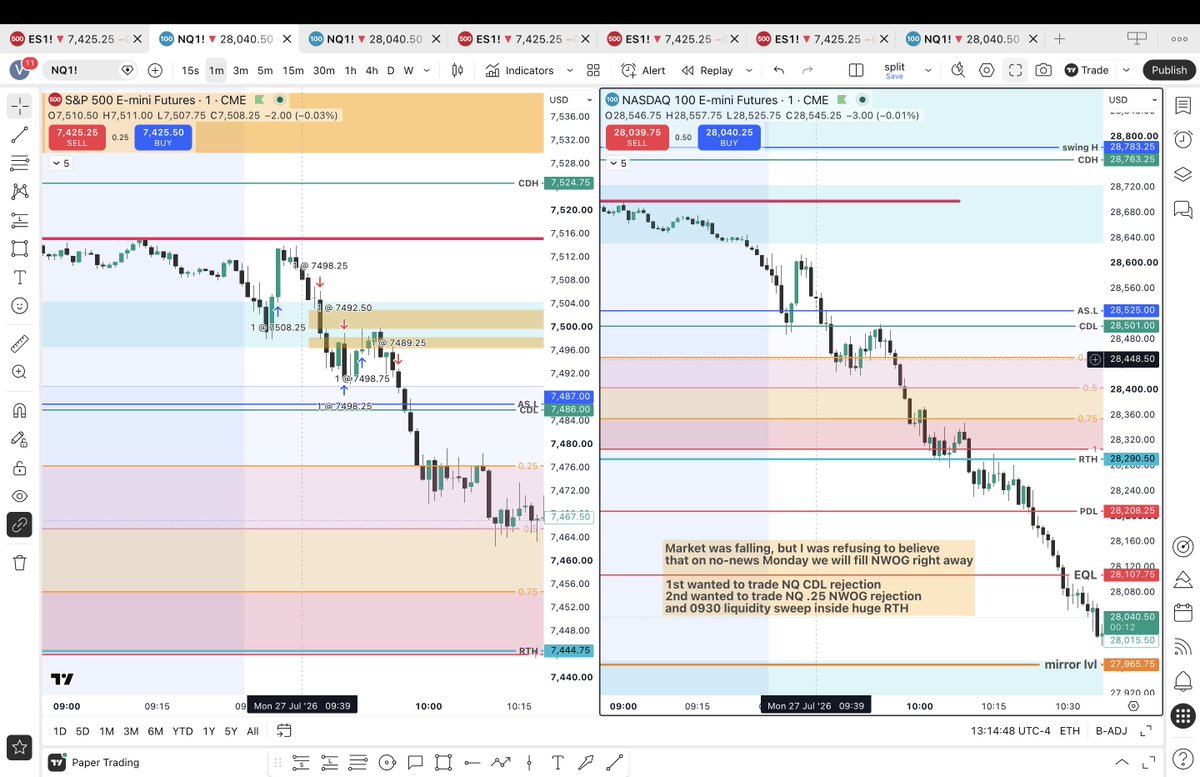The width and height of the screenshot is (1200, 777).
Task: Activate the zoom in tool
Action: (20, 372)
